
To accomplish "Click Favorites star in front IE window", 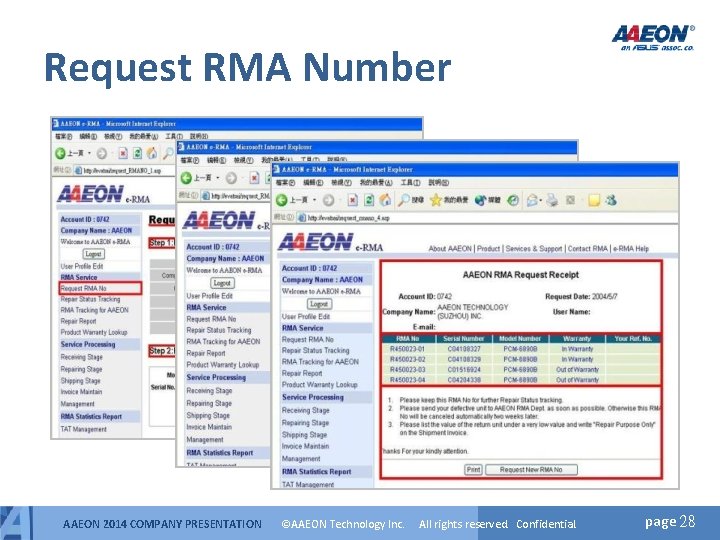I will pyautogui.click(x=435, y=200).
